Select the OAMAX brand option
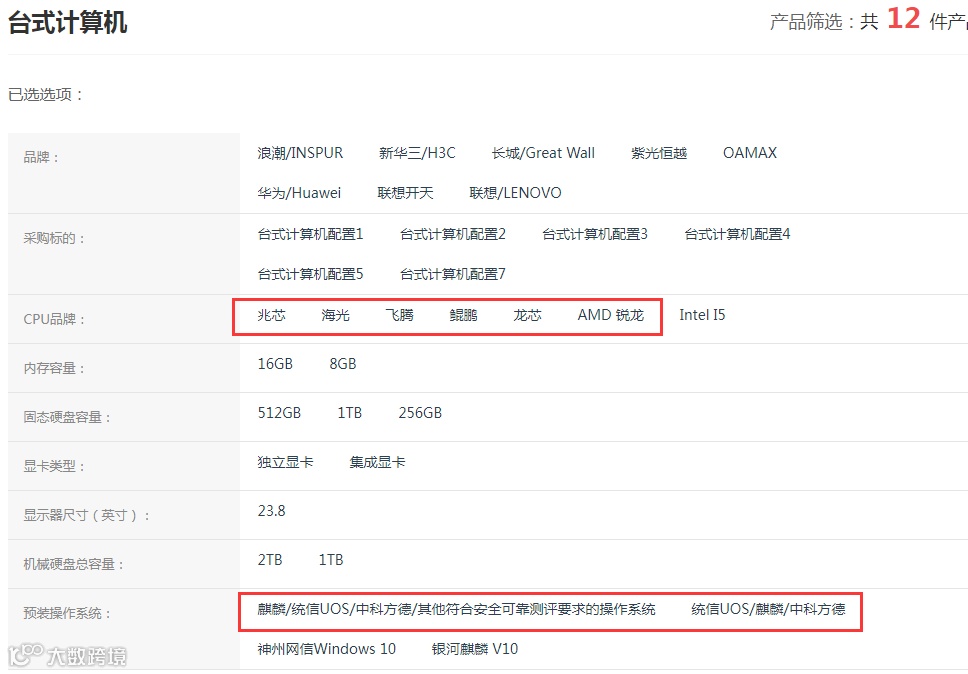The height and width of the screenshot is (674, 968). 750,153
